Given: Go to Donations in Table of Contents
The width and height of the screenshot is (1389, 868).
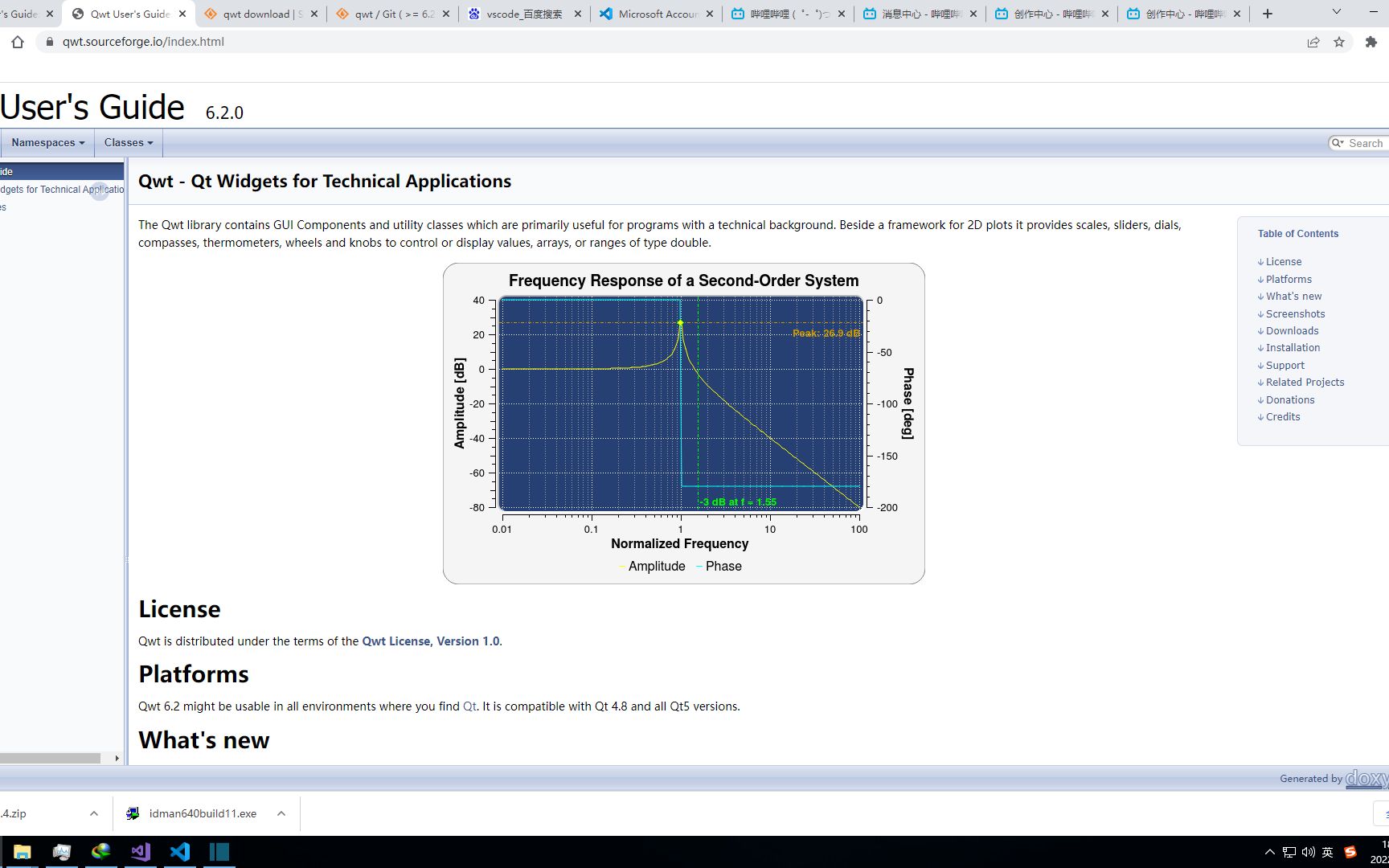Looking at the screenshot, I should pos(1290,400).
